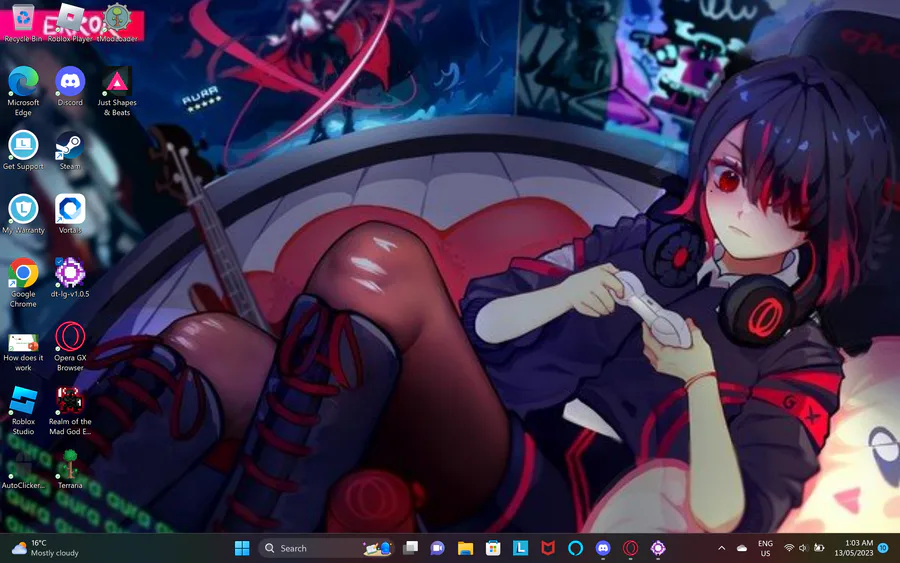
Task: Open Microsoft Edge desktop shortcut
Action: (23, 91)
